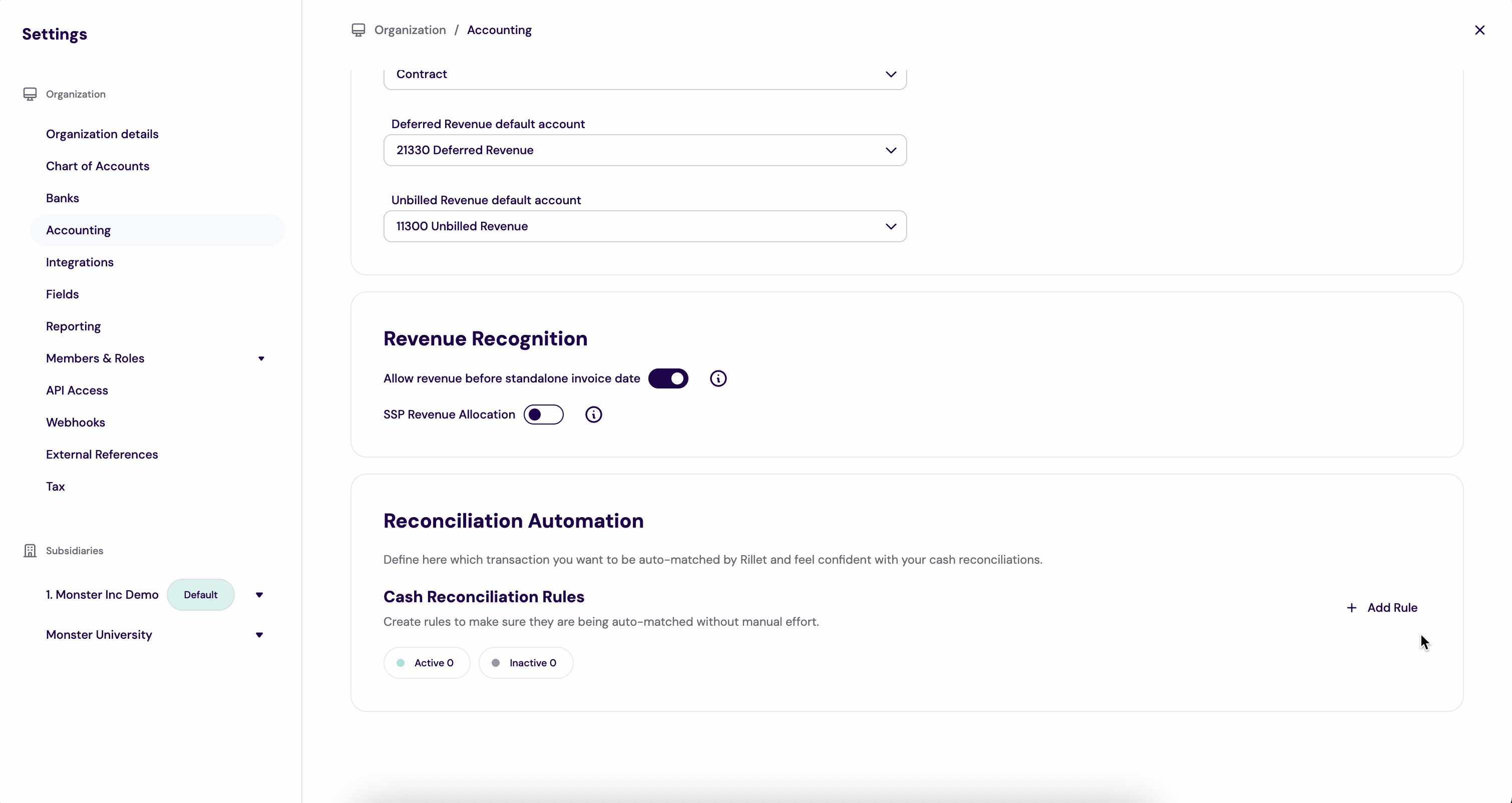Filter rules by Active status chip
1512x803 pixels.
[x=427, y=663]
